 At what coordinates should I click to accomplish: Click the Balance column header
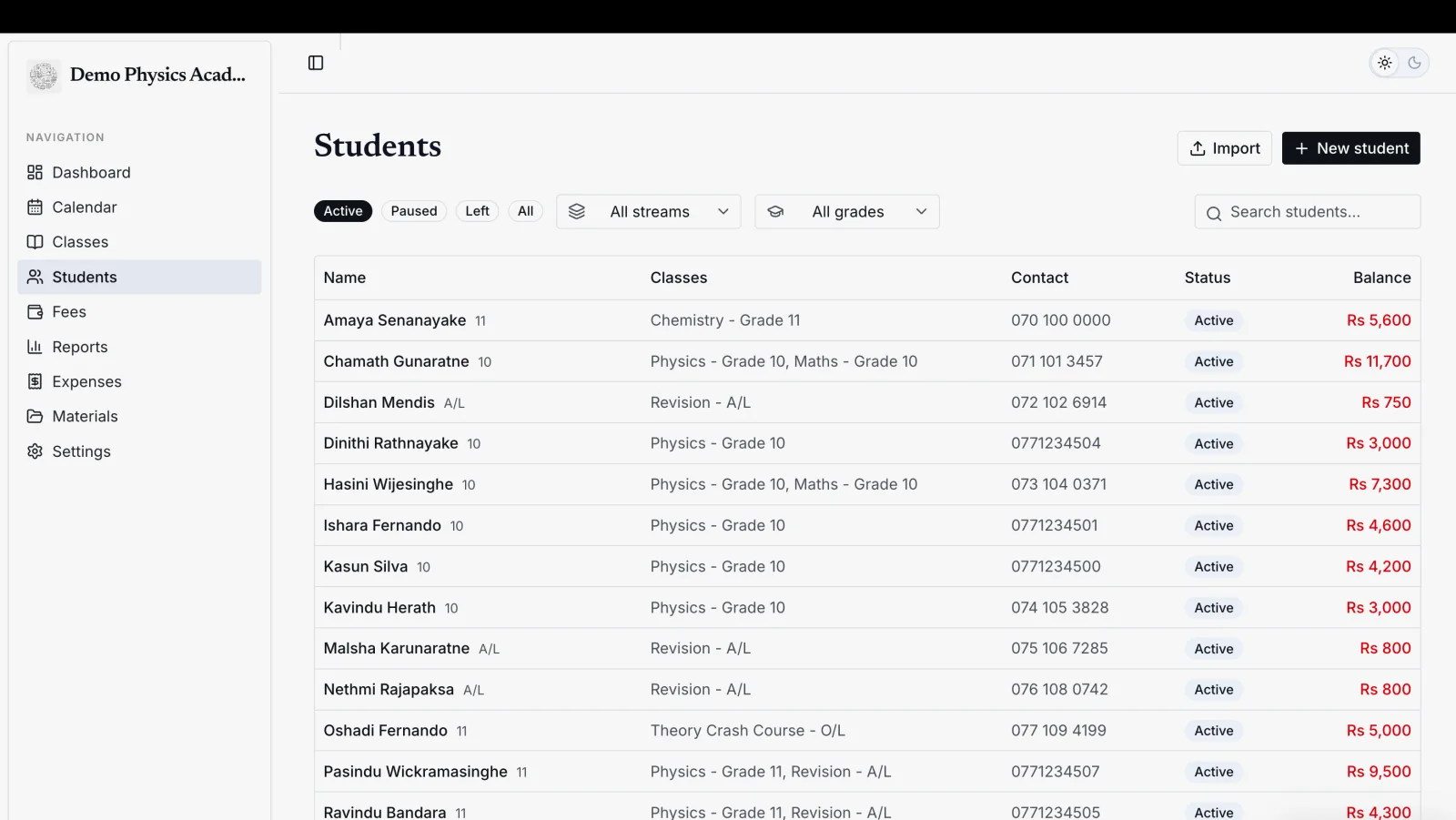(x=1381, y=278)
